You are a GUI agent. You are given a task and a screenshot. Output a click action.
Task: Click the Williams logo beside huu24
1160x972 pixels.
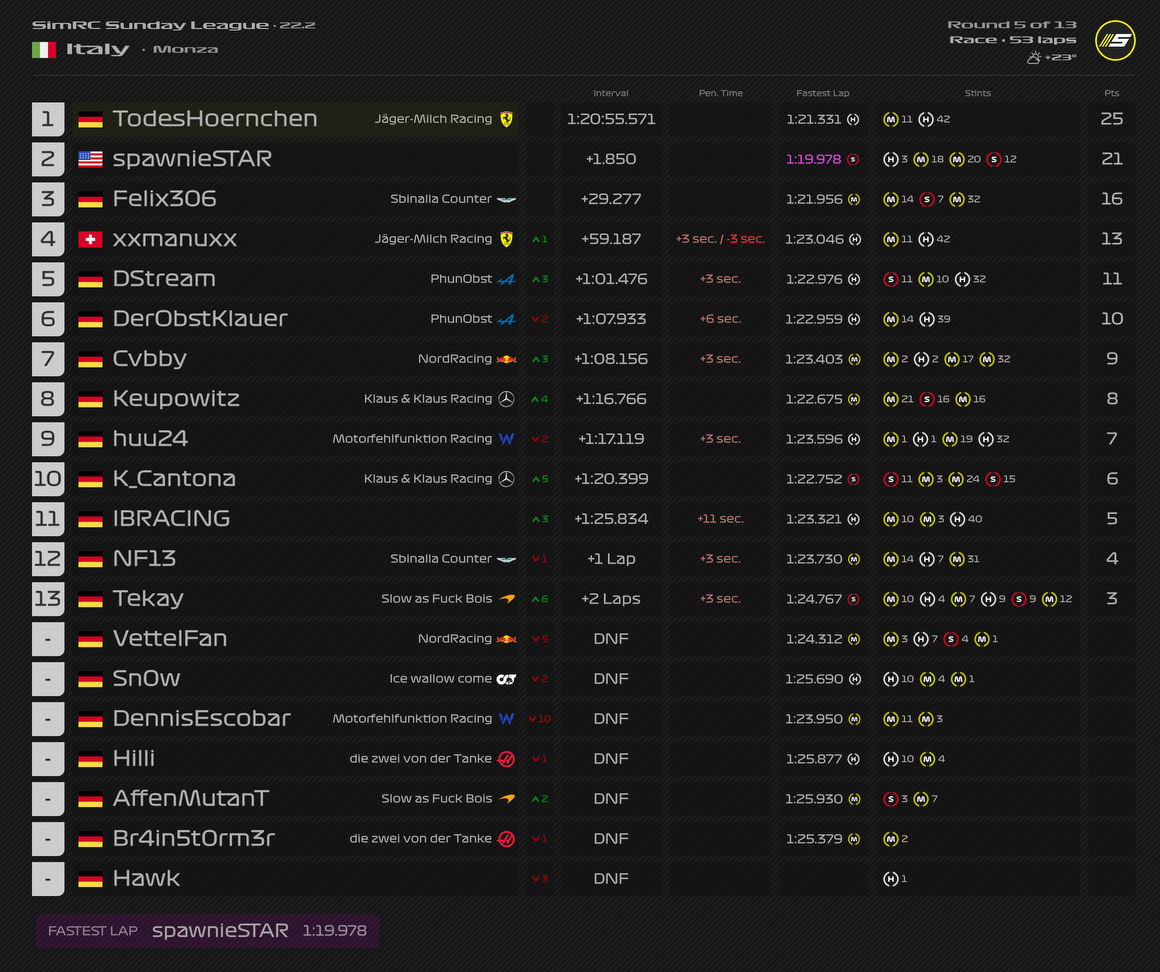pyautogui.click(x=506, y=439)
